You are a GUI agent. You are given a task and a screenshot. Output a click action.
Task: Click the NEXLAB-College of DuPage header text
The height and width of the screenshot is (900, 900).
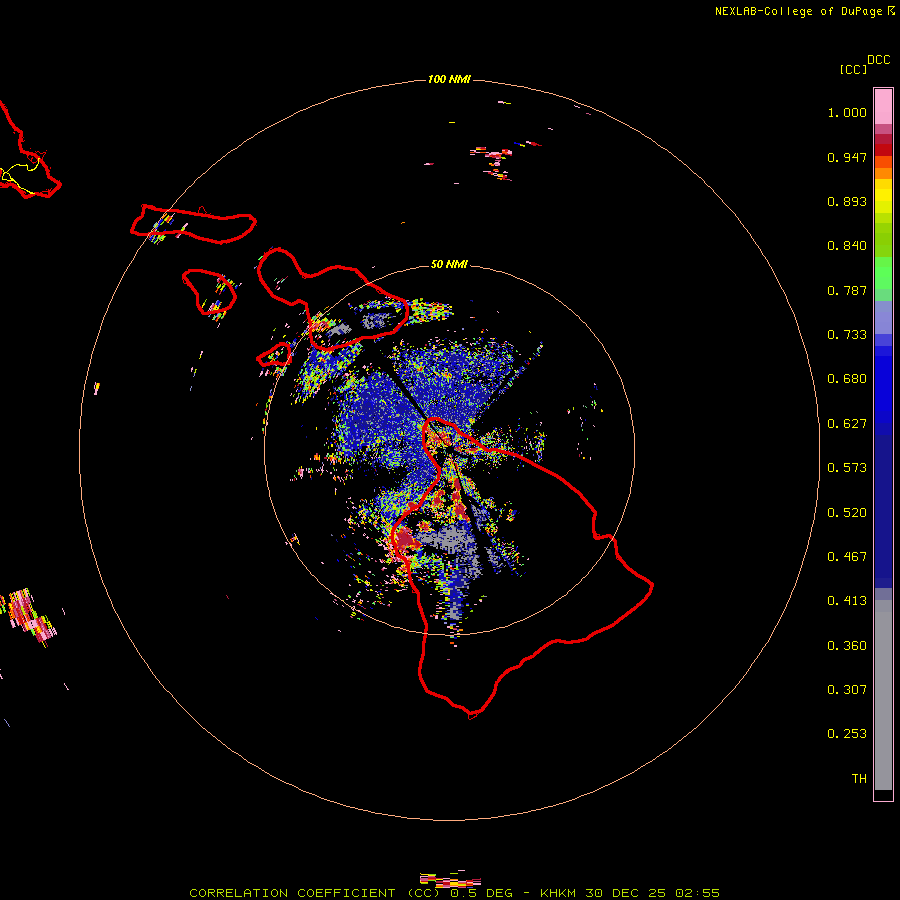[x=798, y=11]
